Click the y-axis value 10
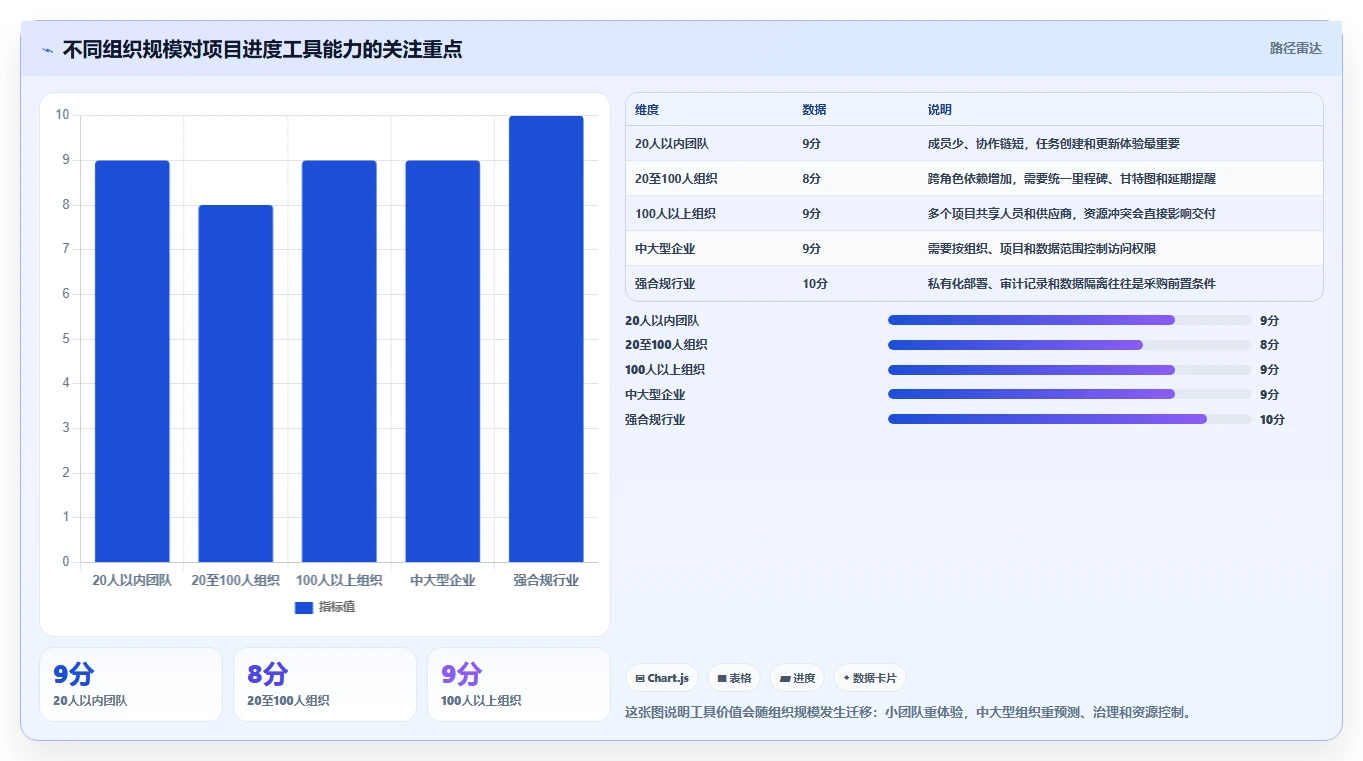 point(63,115)
